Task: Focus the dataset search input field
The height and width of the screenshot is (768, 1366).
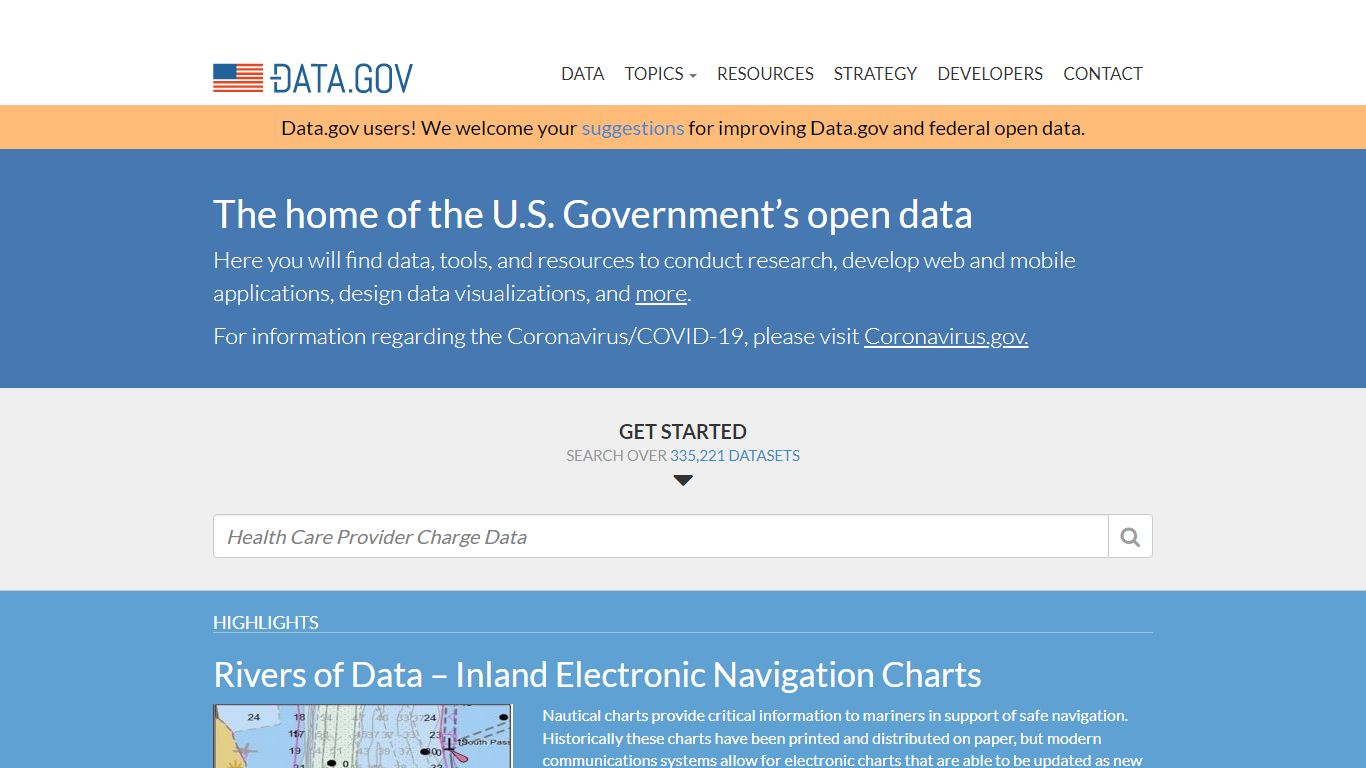Action: 661,537
